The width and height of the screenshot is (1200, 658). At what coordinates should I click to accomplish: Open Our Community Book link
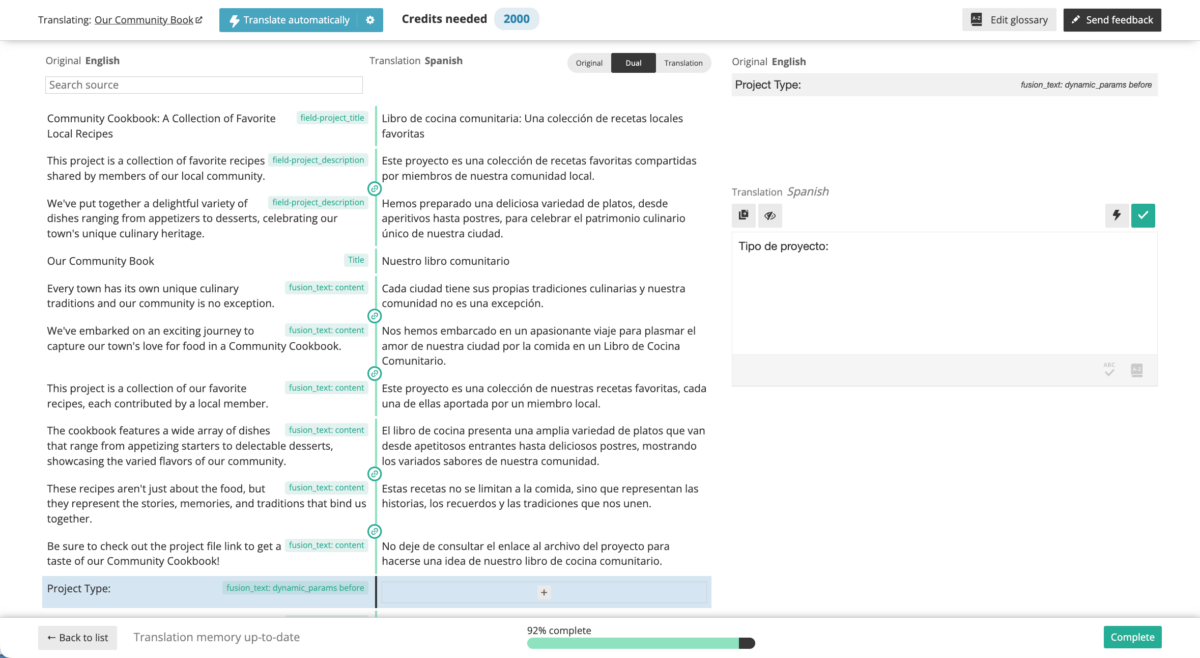coord(148,18)
